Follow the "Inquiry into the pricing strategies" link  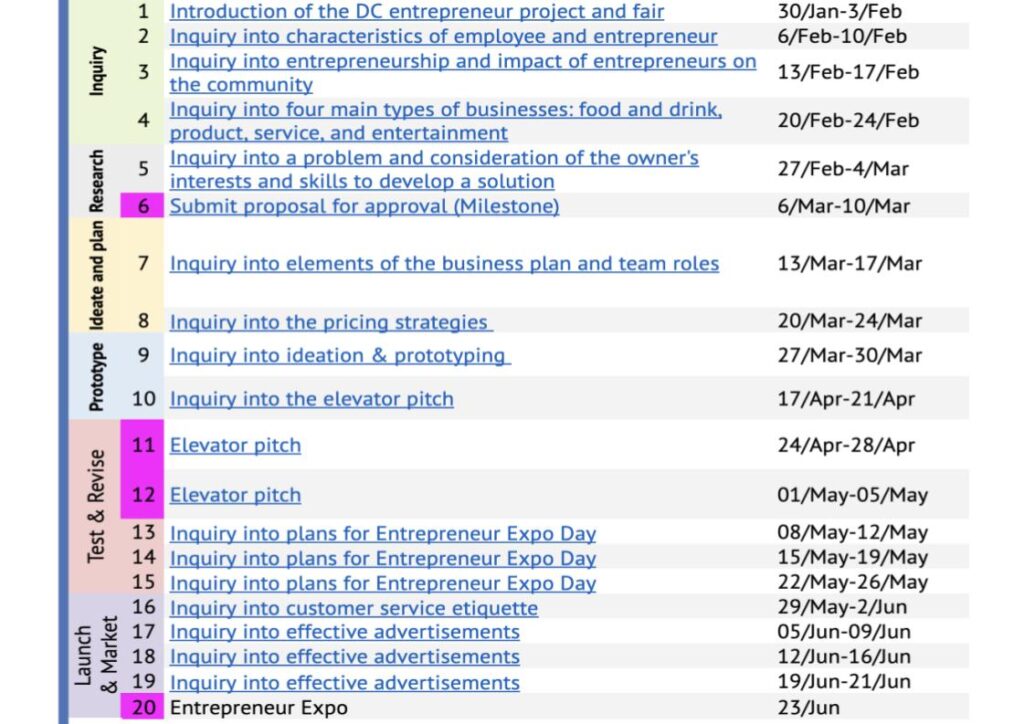click(x=330, y=322)
